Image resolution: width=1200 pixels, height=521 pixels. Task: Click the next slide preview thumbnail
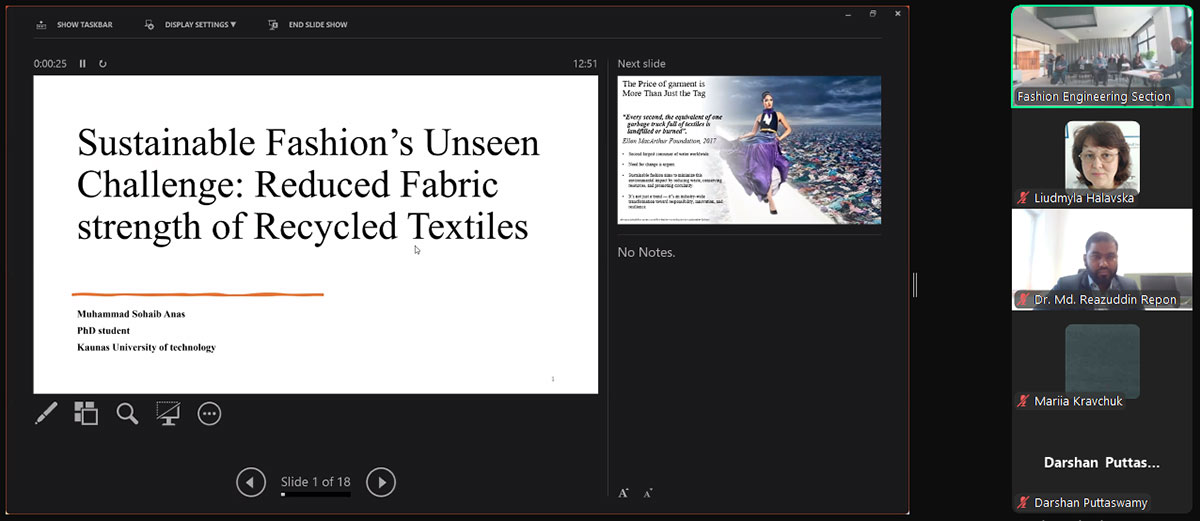point(749,149)
